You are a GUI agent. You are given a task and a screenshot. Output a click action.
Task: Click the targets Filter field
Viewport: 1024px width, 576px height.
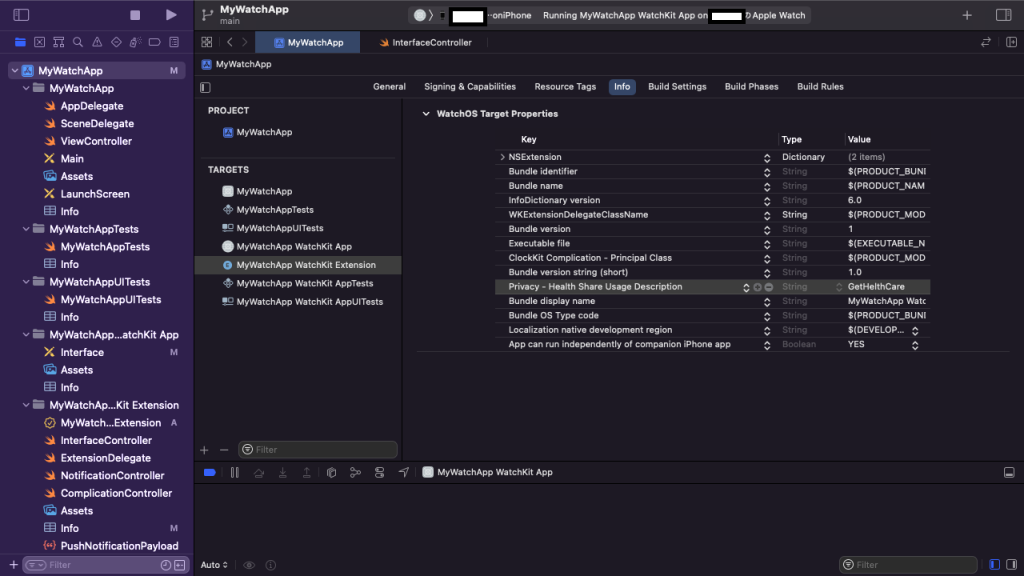[x=318, y=449]
